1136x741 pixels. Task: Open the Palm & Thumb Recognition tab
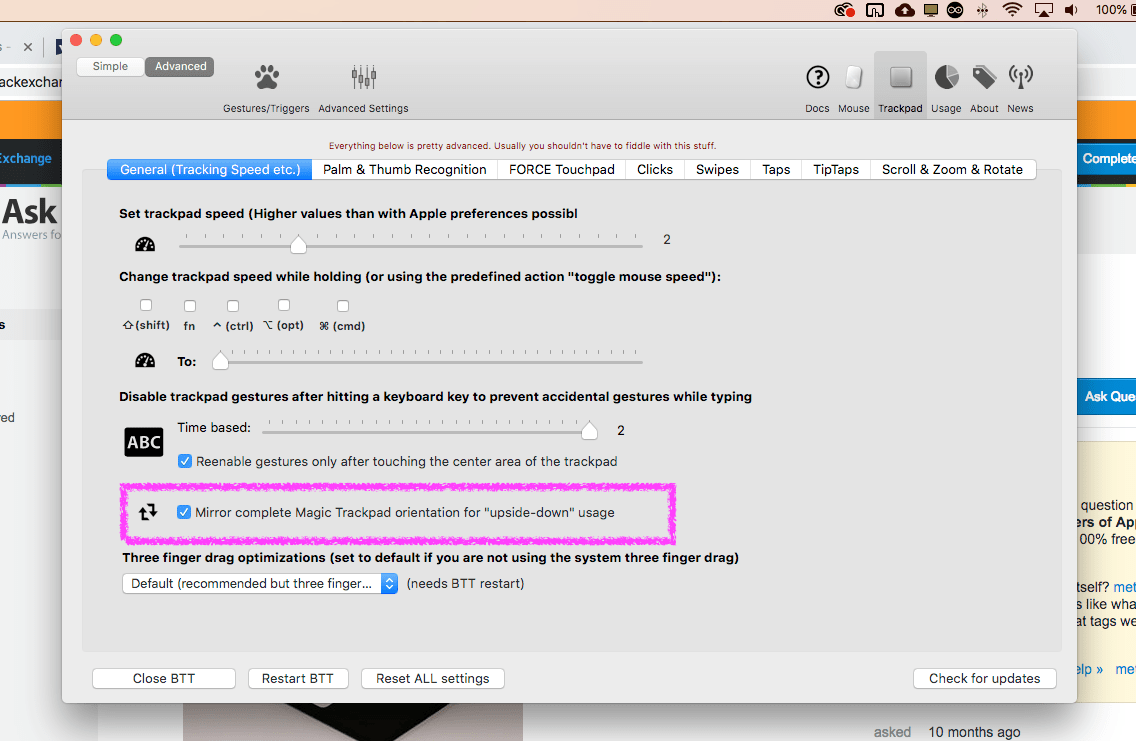pos(404,169)
